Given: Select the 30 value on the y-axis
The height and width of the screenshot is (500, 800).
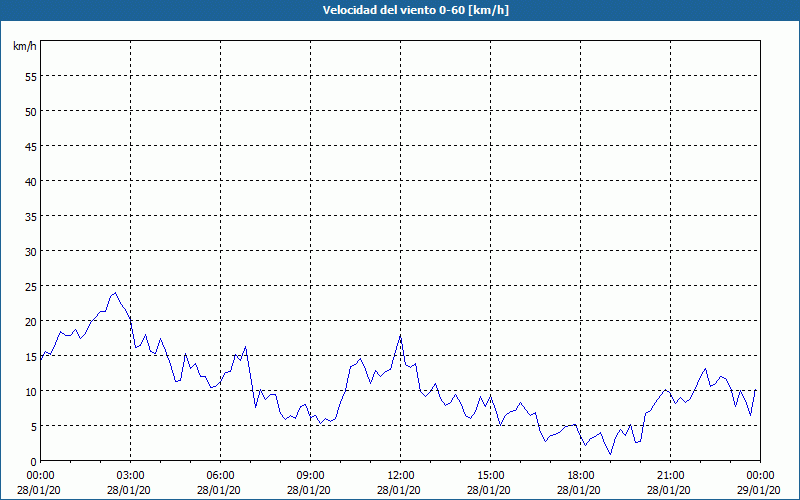Looking at the screenshot, I should pos(31,252).
